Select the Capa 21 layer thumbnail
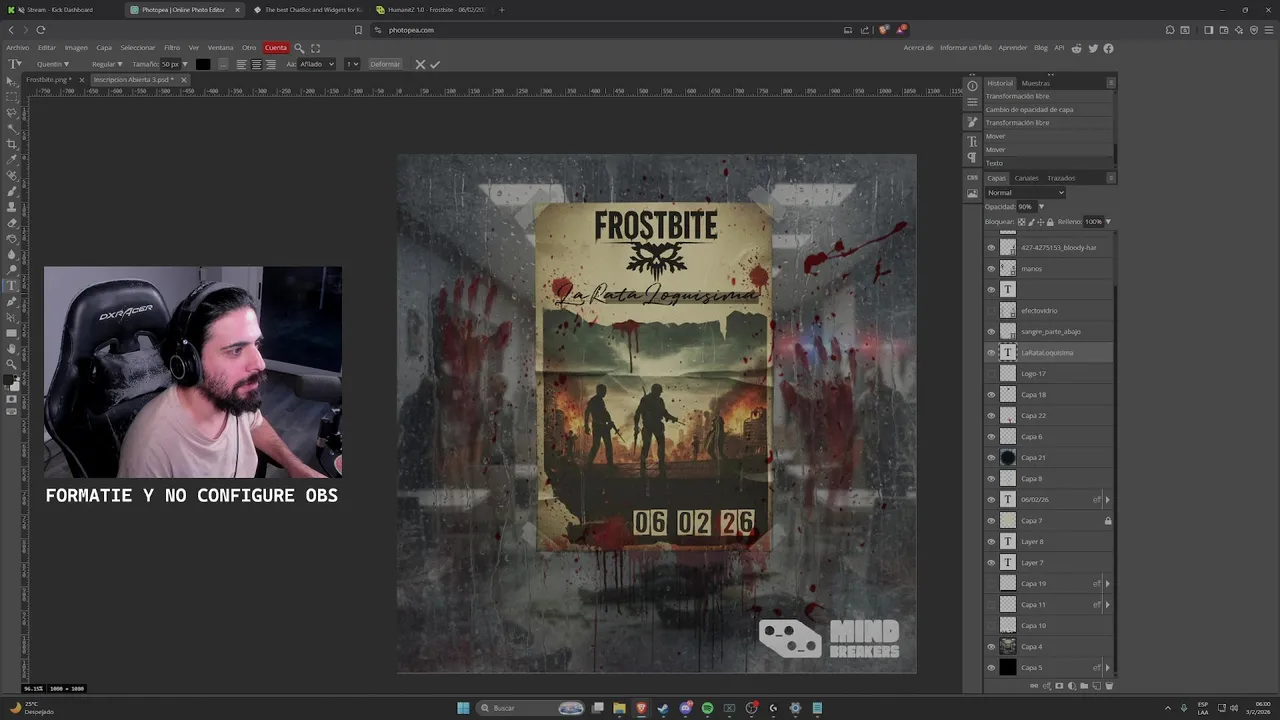 click(1008, 458)
